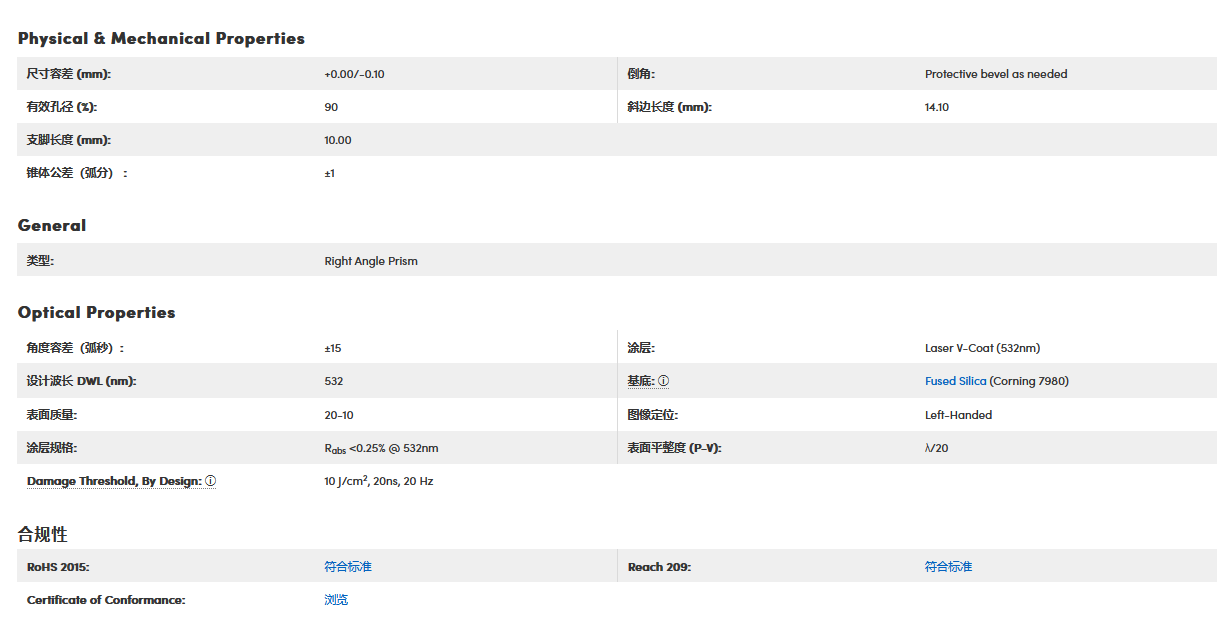Click the Damage Threshold, By Design label
Screen dimensions: 1225x642
[114, 481]
